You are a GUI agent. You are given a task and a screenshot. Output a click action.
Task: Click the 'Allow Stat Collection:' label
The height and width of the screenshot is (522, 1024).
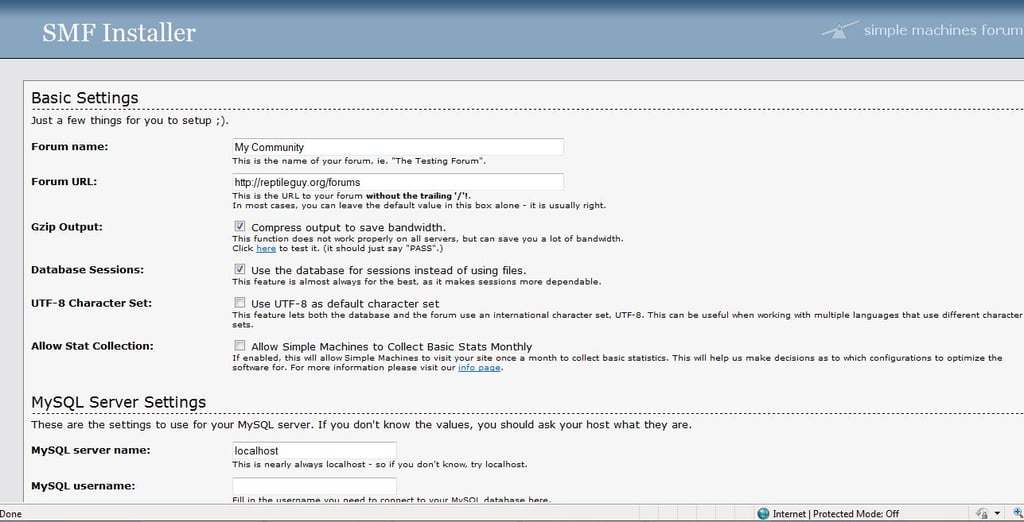tap(92, 346)
